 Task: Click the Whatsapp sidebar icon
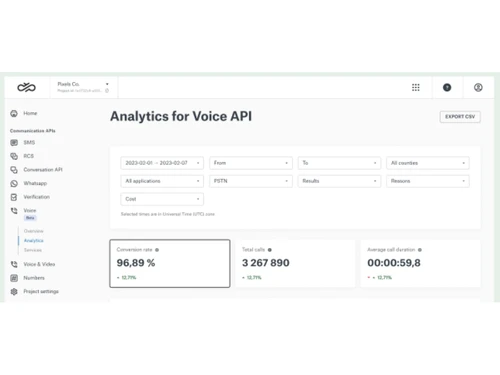(14, 183)
